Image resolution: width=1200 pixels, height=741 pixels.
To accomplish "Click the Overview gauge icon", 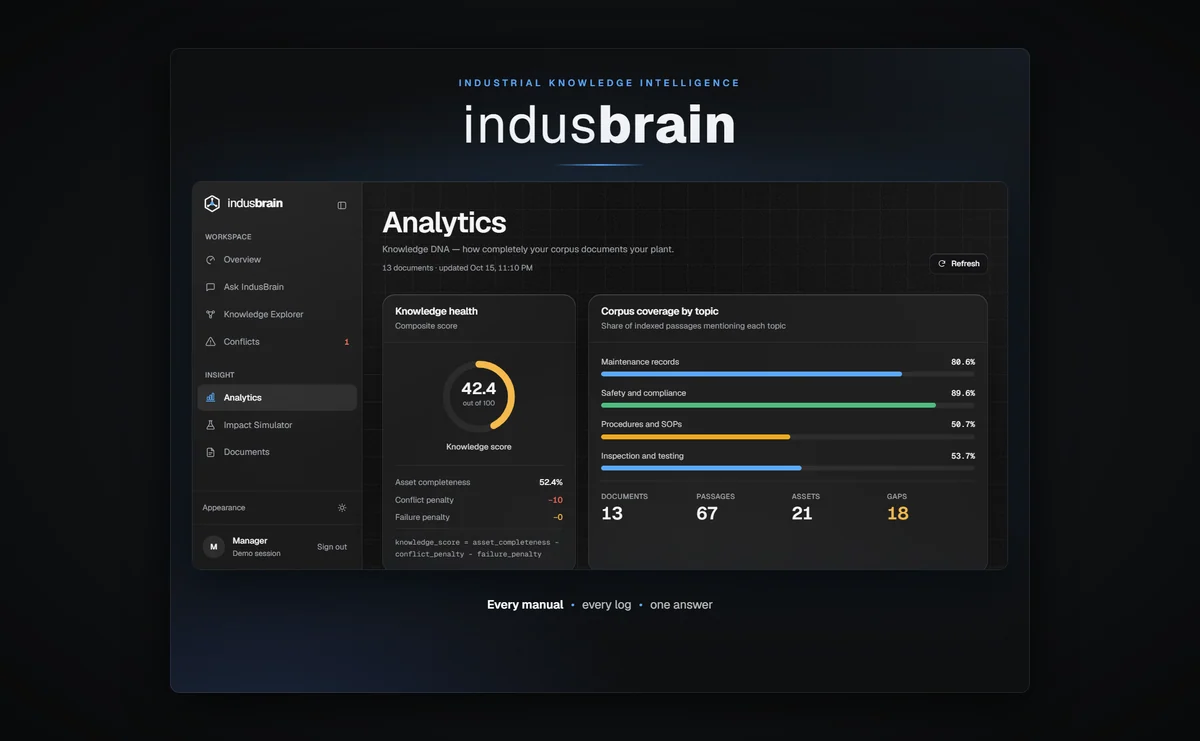I will 210,260.
